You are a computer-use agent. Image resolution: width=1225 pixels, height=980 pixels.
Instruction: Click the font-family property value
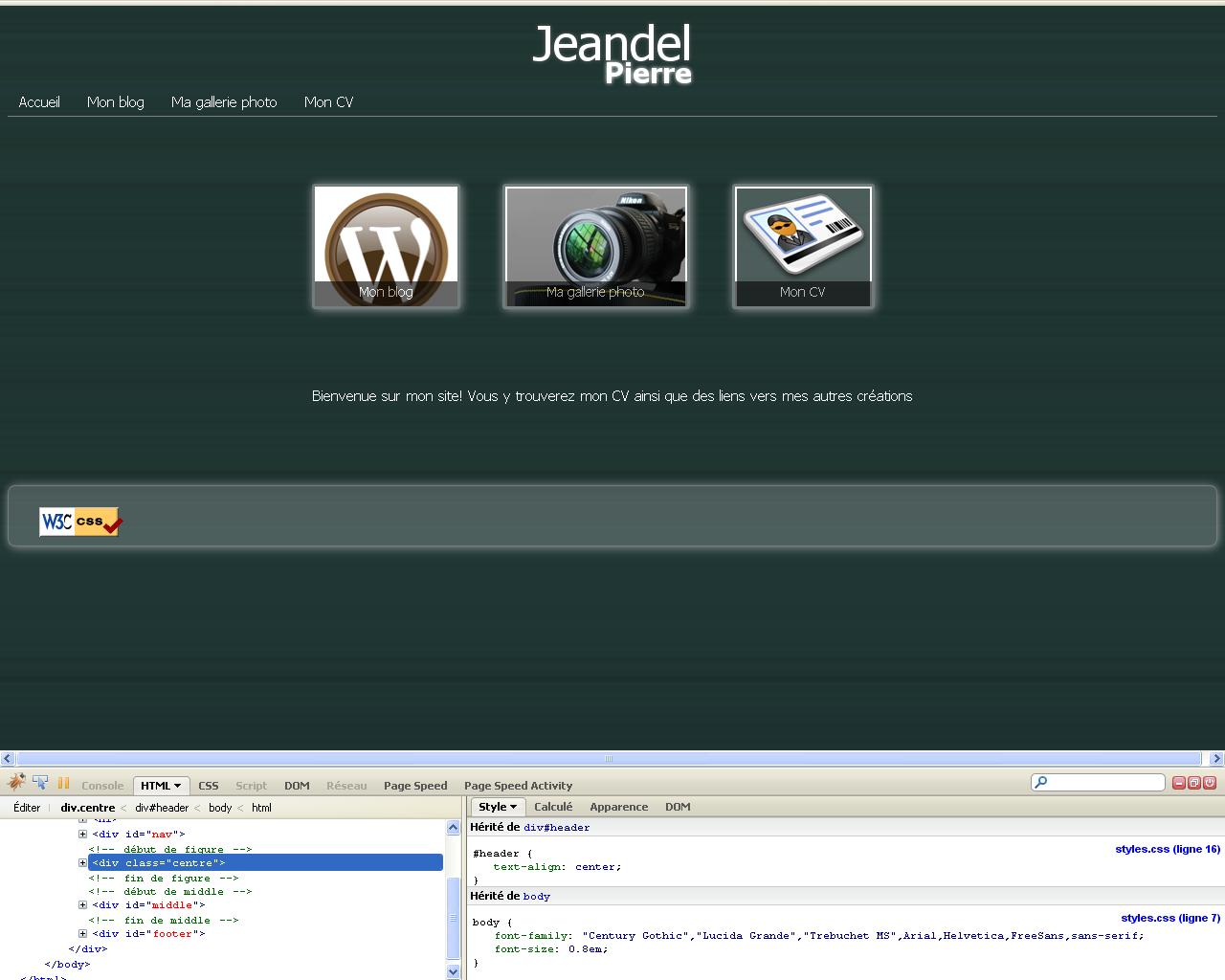[x=862, y=935]
